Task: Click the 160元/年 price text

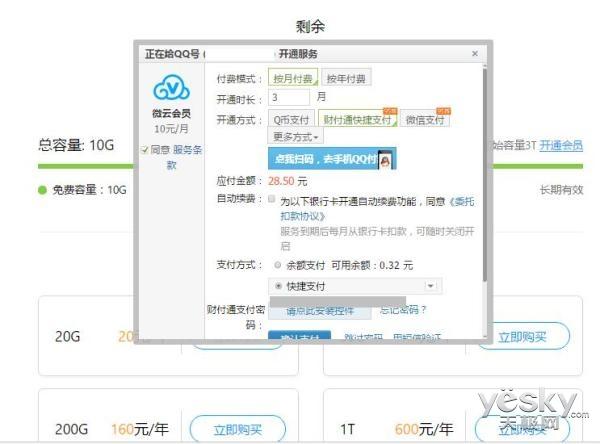Action: (x=140, y=429)
